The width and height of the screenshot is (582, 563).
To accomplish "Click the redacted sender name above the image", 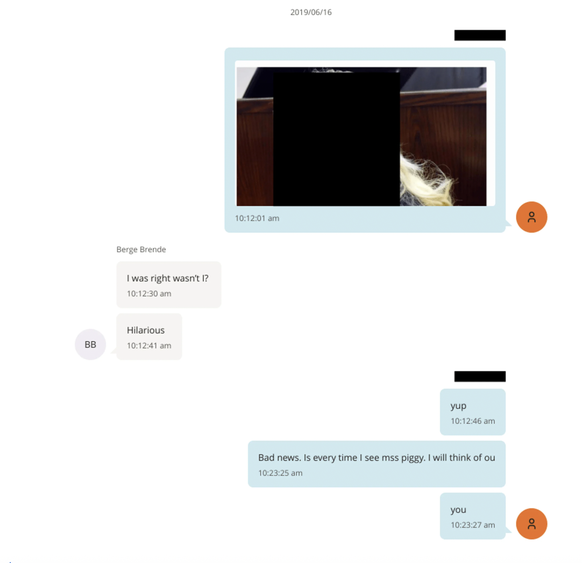I will tap(480, 35).
